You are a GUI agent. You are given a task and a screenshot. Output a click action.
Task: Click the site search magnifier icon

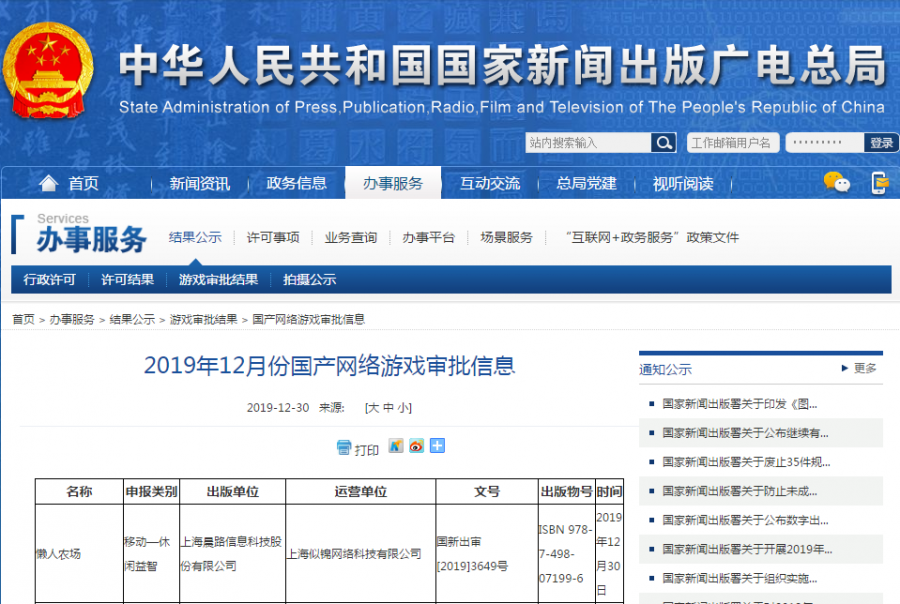pos(664,142)
